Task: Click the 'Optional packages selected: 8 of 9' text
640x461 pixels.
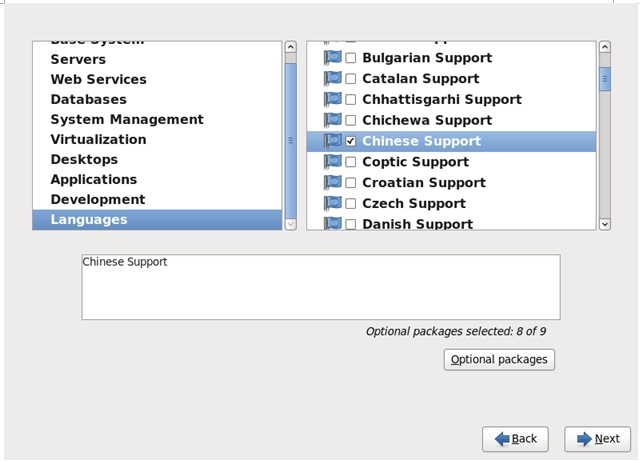Action: [x=456, y=332]
